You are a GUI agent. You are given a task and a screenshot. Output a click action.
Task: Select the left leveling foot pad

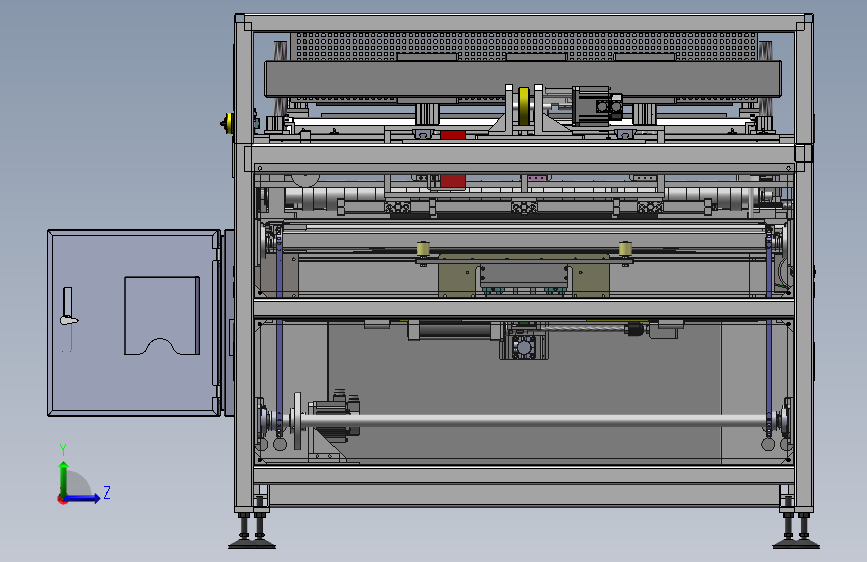pos(252,543)
